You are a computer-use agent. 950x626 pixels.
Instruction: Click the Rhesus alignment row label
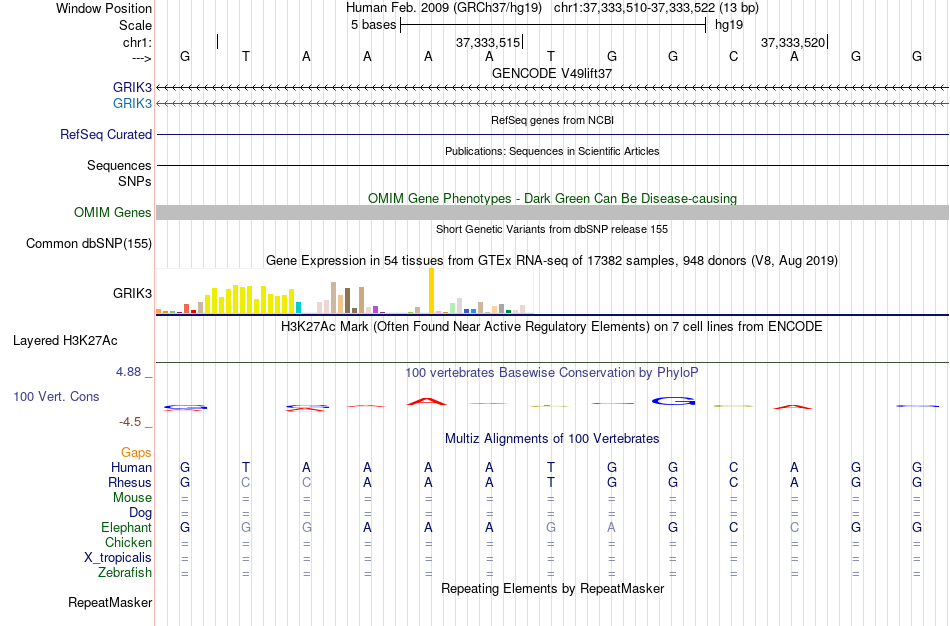130,482
